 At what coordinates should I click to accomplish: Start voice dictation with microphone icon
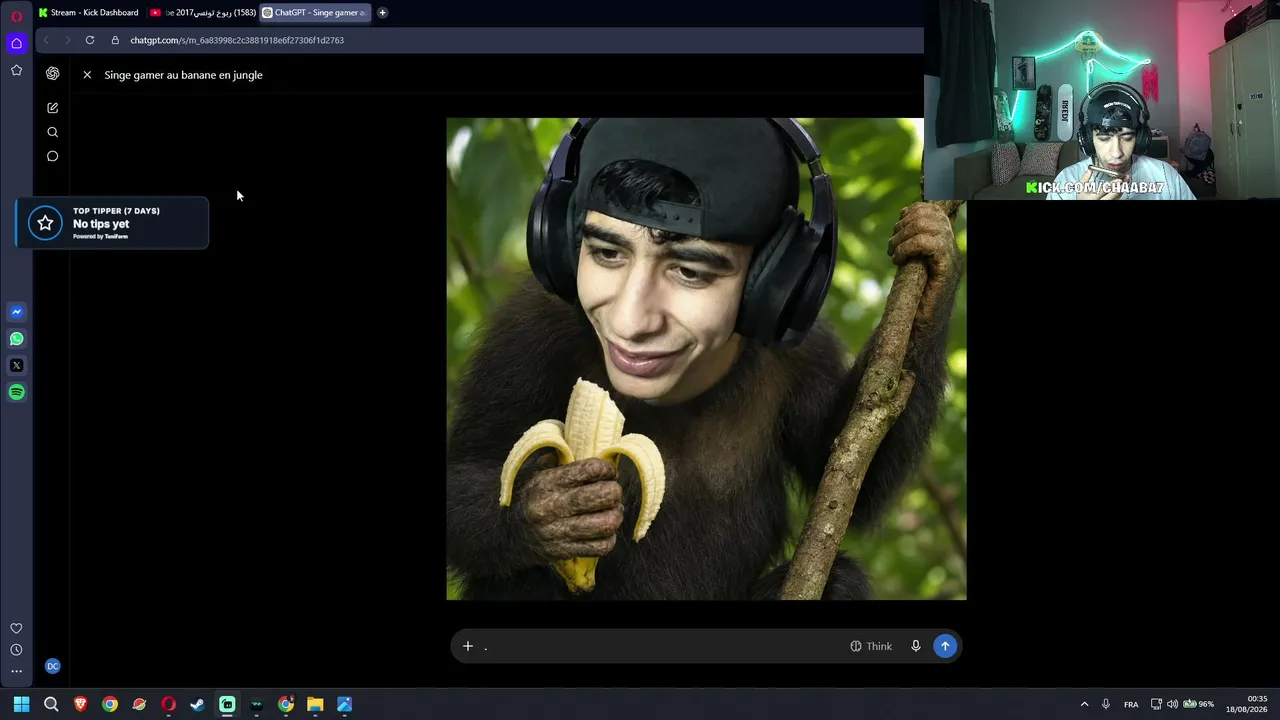915,646
